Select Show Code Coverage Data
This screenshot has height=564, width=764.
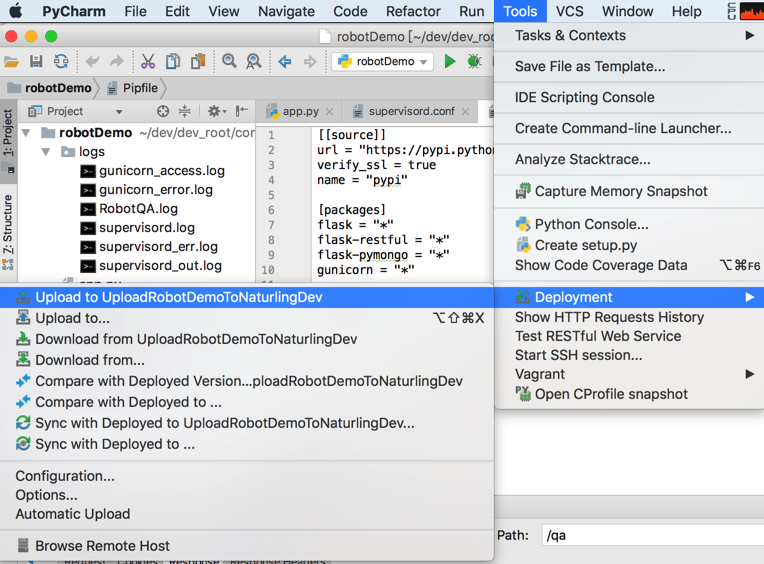[x=629, y=265]
